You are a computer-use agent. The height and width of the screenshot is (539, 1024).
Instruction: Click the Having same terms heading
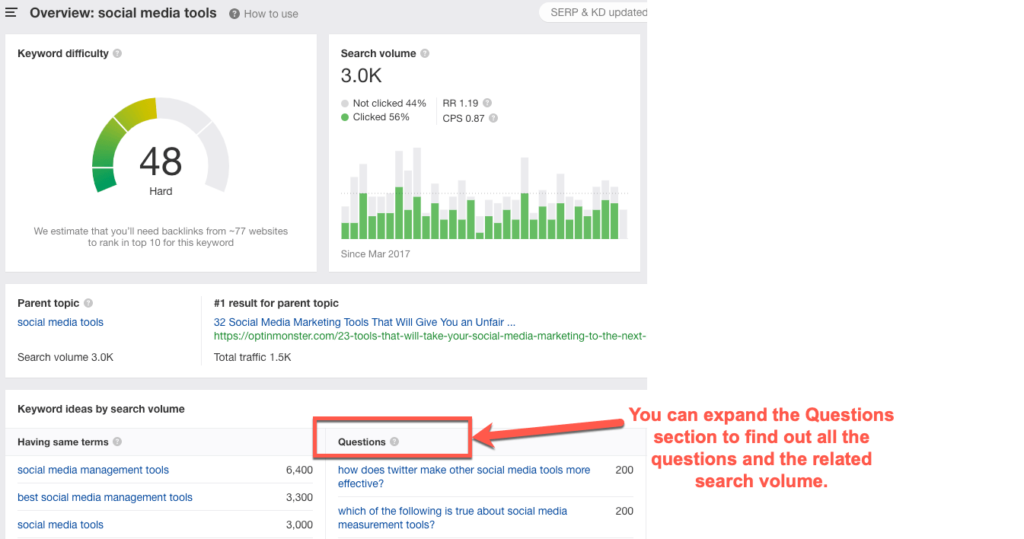point(63,442)
